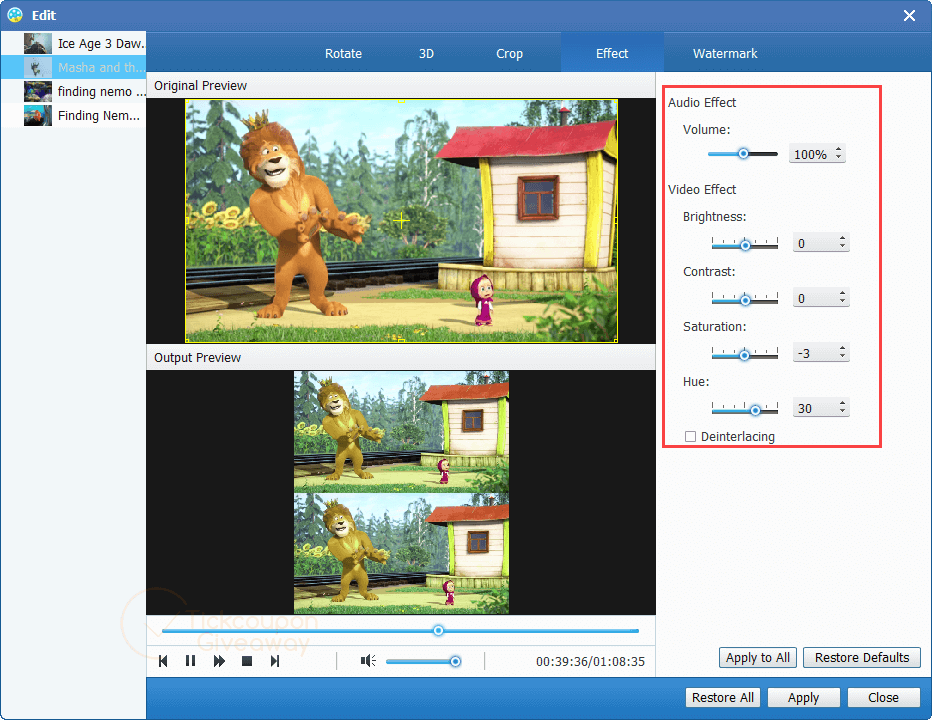
Task: Adjust the Audio Volume slider
Action: click(x=743, y=154)
